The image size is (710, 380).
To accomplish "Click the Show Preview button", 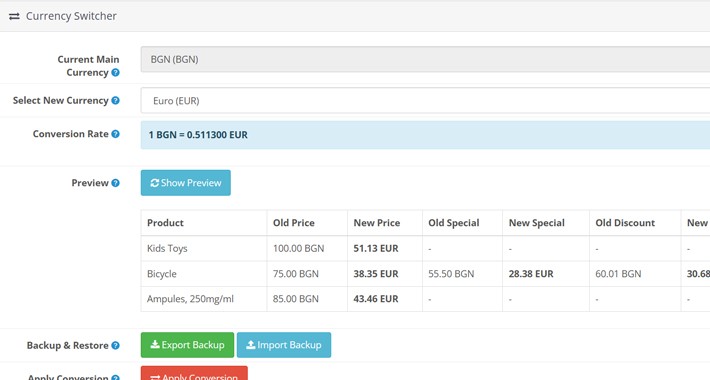I will (x=186, y=183).
